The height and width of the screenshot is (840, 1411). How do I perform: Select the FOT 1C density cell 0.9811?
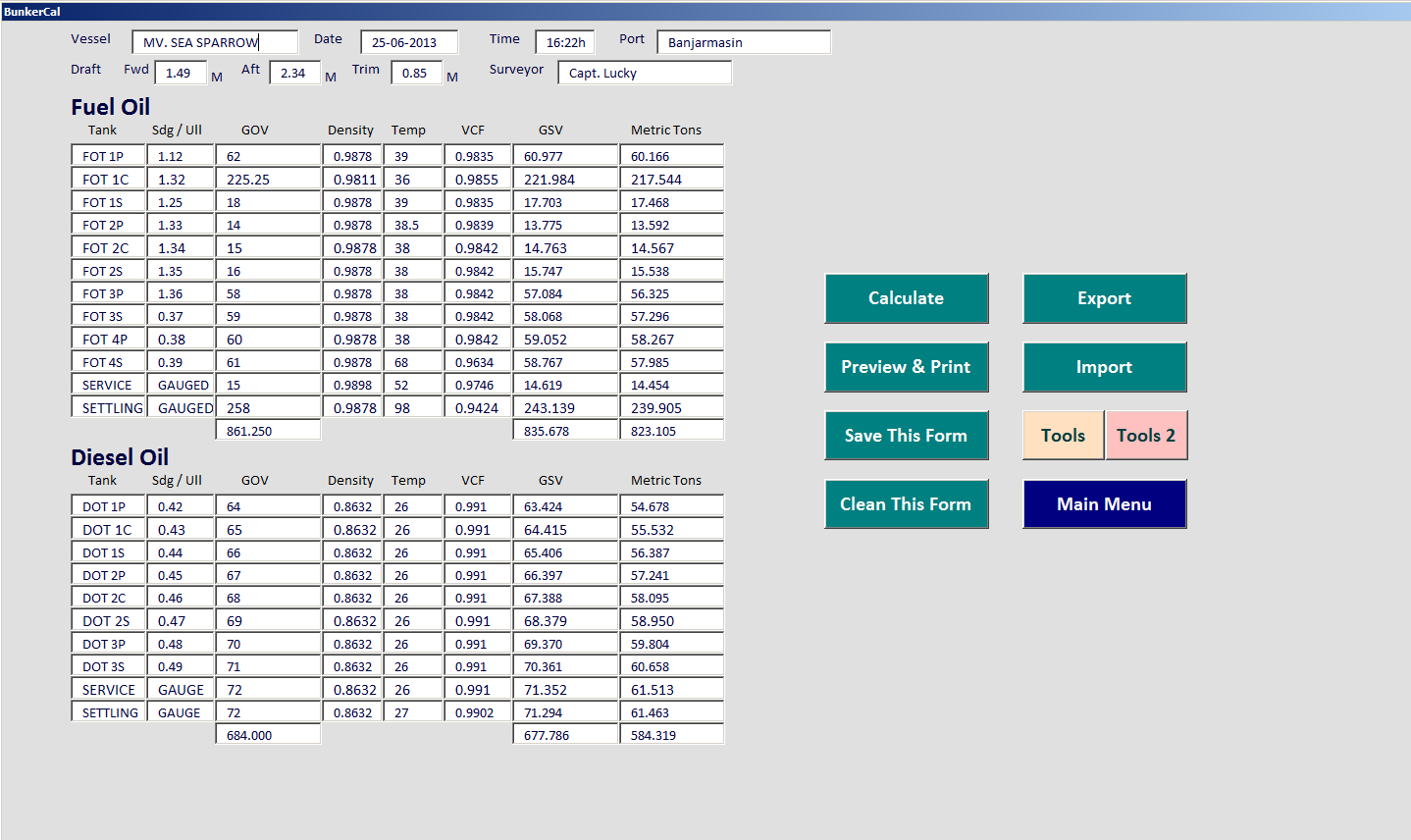tap(352, 180)
